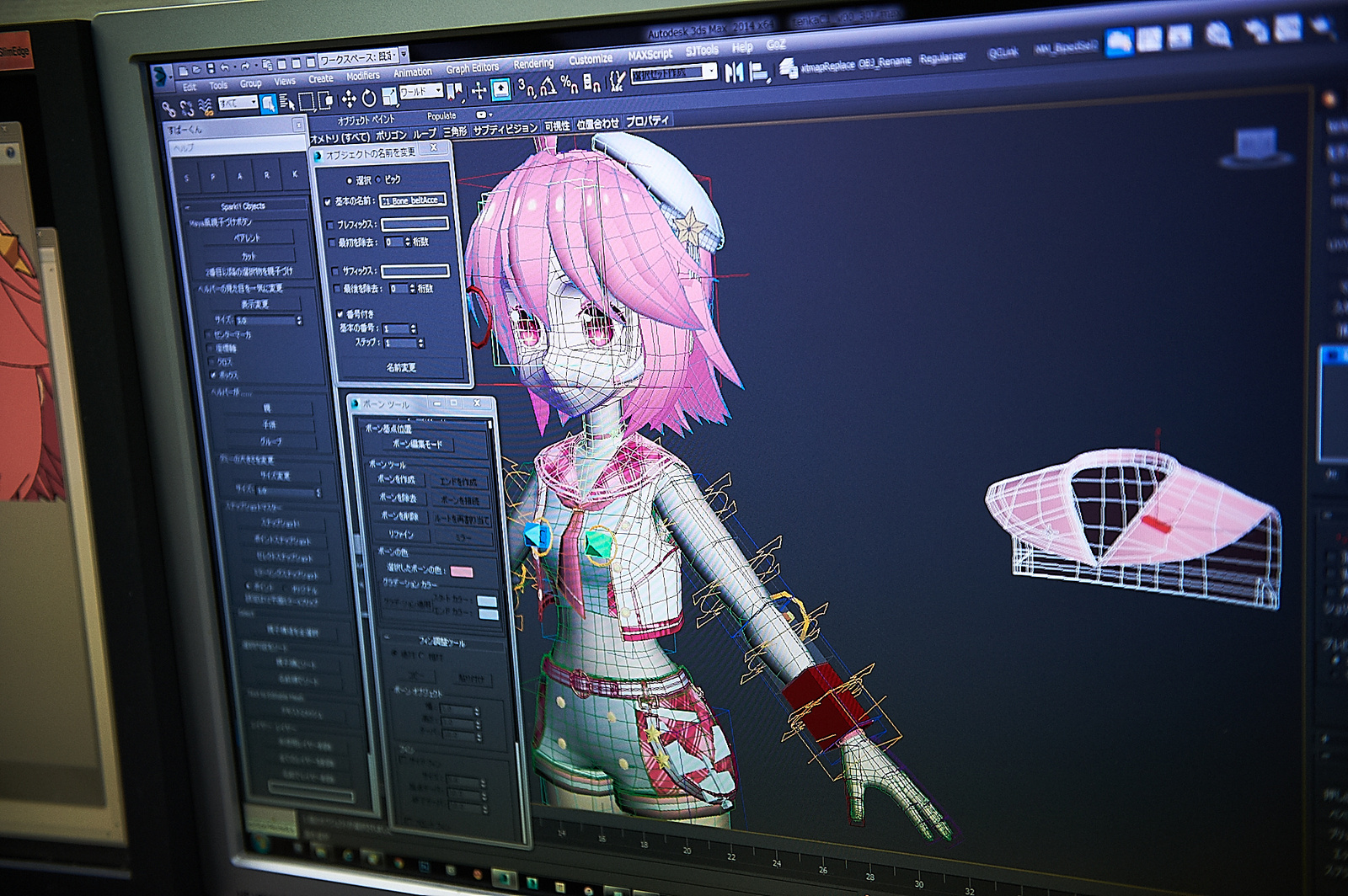Click the pink selected bone color swatch
1348x896 pixels.
462,572
